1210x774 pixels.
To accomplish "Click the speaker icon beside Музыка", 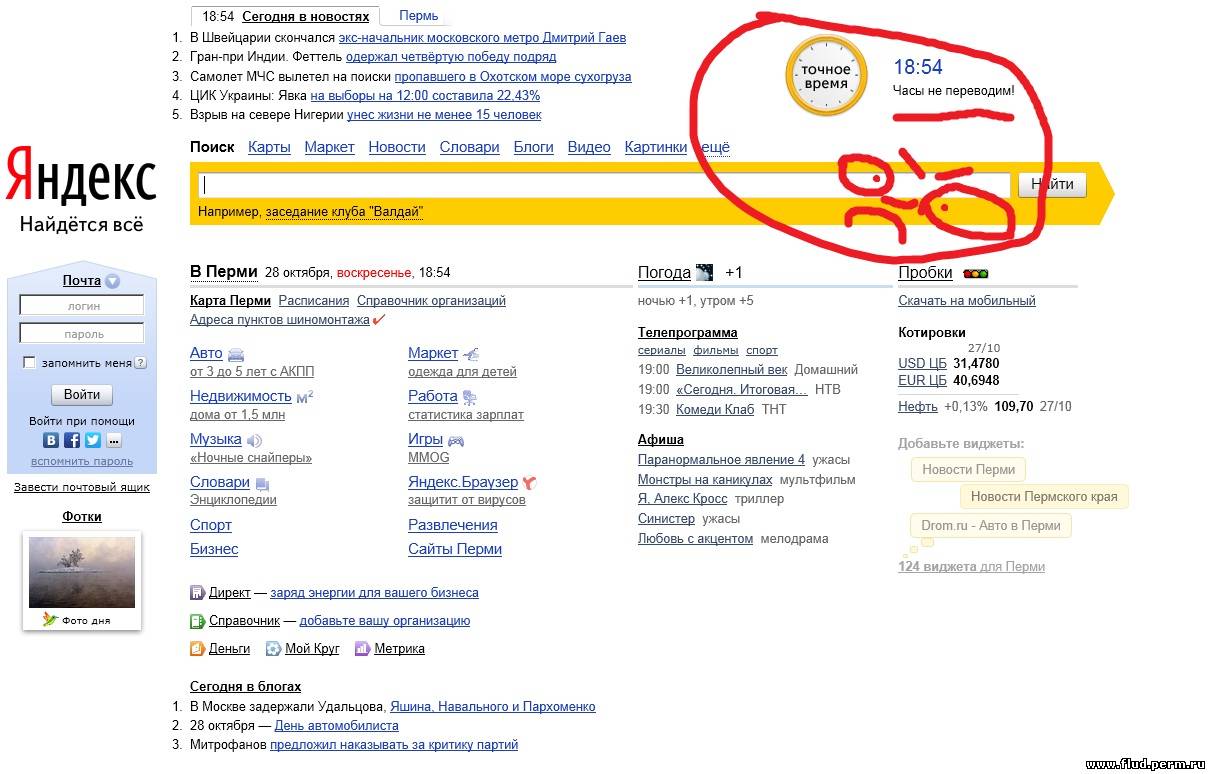I will pos(254,440).
